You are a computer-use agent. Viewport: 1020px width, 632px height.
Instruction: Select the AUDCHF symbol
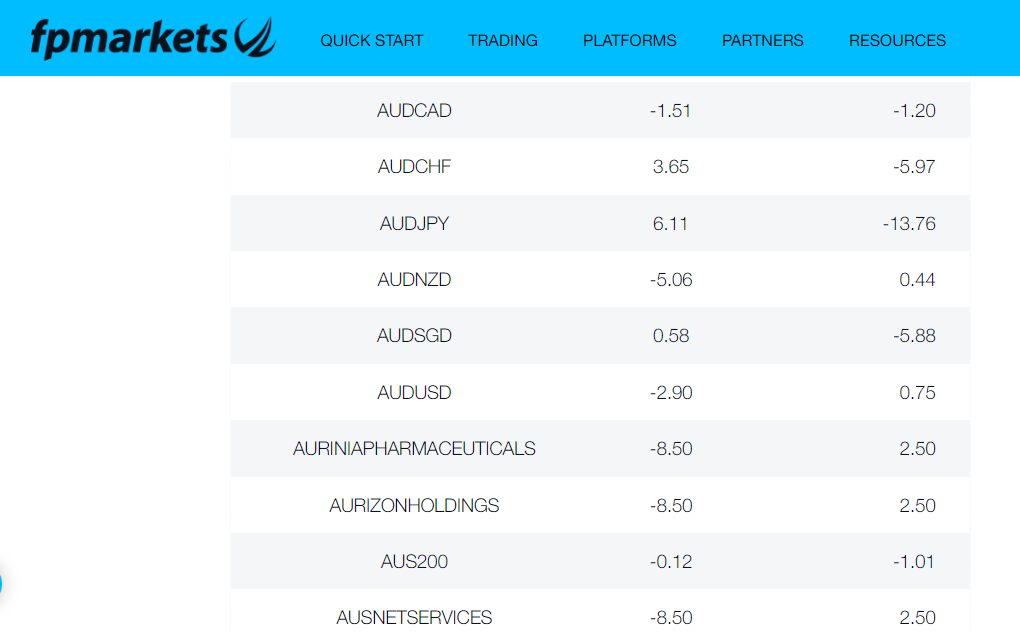pyautogui.click(x=414, y=167)
